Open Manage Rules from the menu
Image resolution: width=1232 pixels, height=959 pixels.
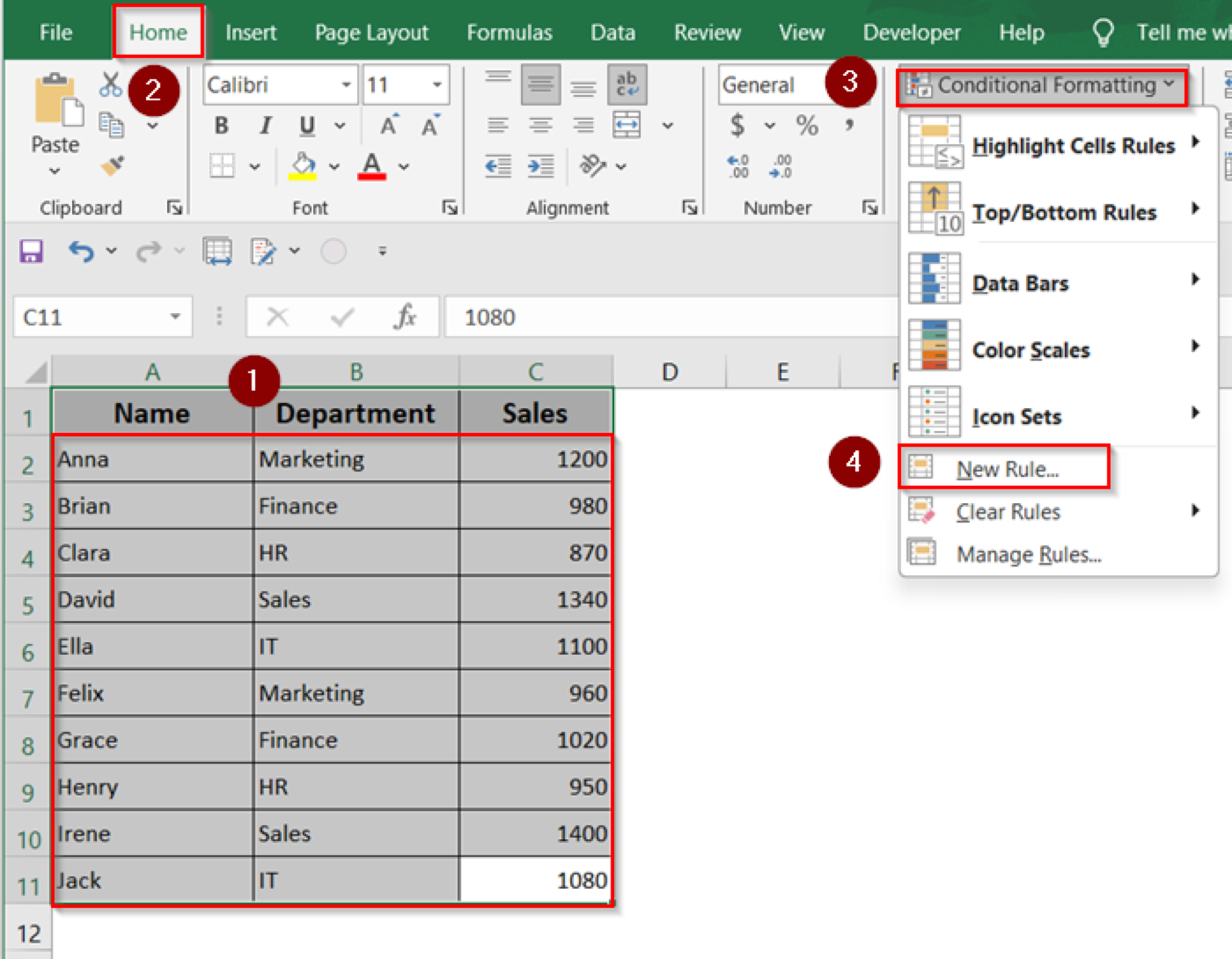(x=1029, y=554)
